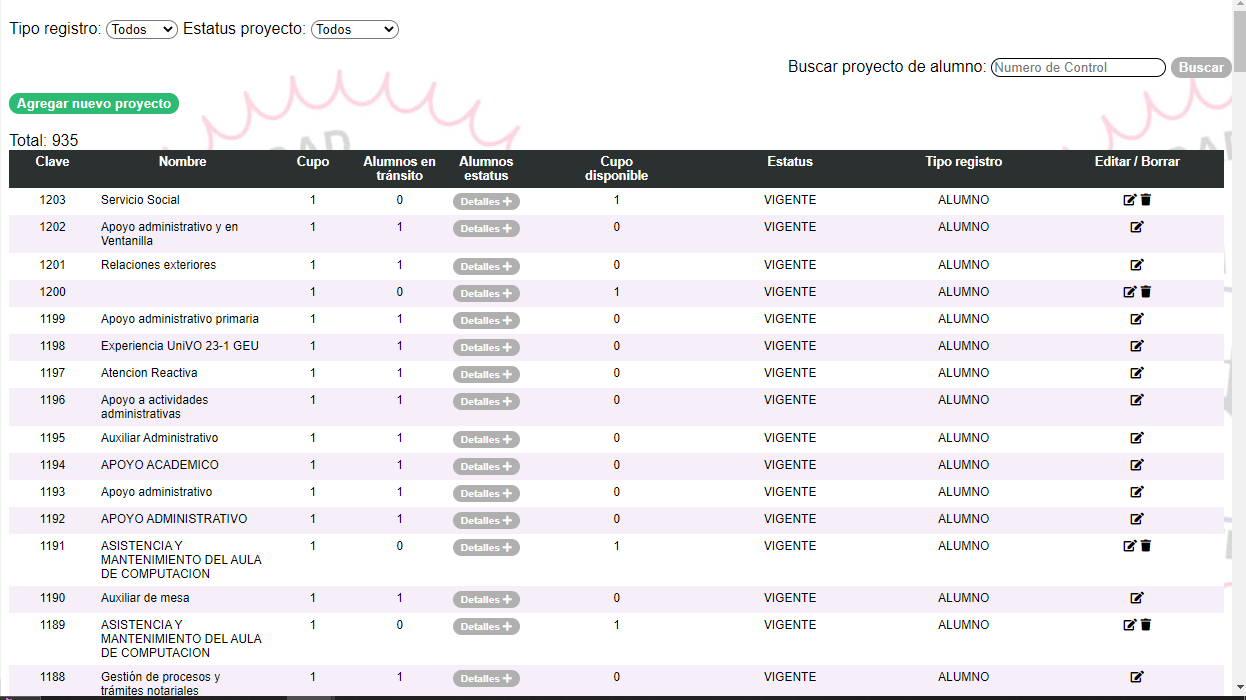This screenshot has height=700, width=1246.
Task: Expand Detalles for project 1195 Auxiliar Administrativo
Action: 486,440
